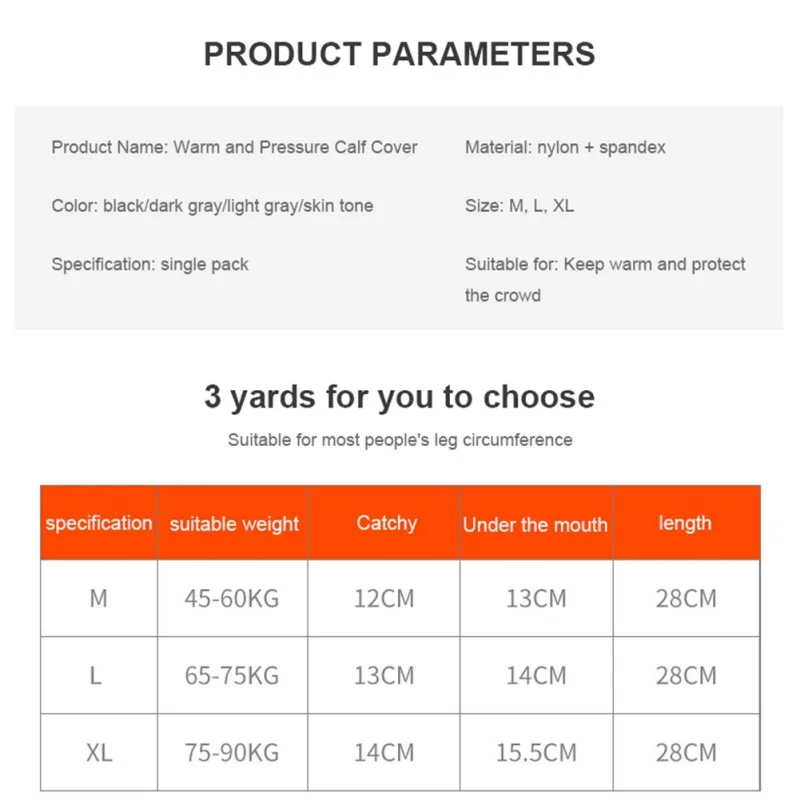Click the Color options text line
Image resolution: width=800 pixels, height=800 pixels.
tap(212, 206)
